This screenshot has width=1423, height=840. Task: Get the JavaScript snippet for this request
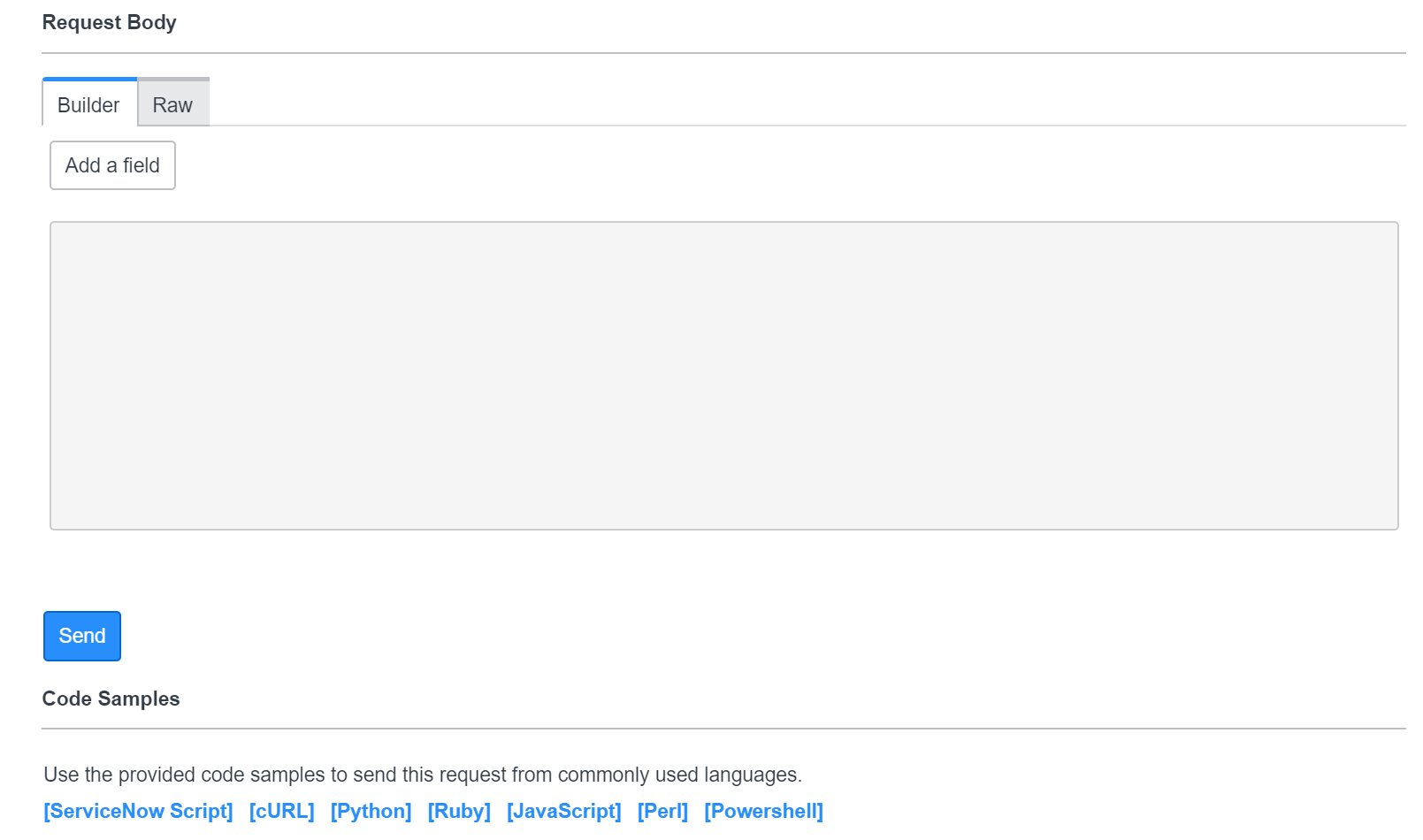(x=563, y=811)
